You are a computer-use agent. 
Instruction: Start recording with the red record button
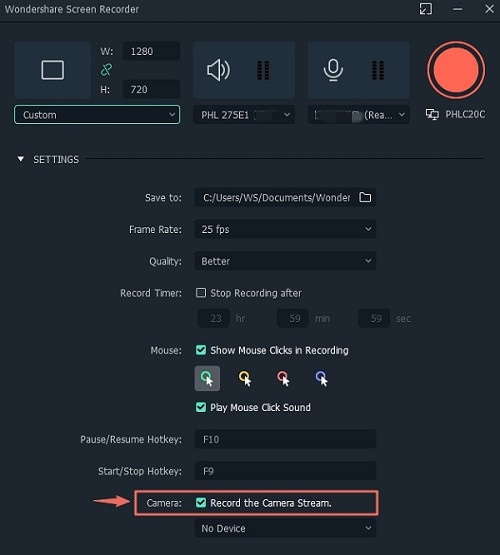pyautogui.click(x=456, y=70)
